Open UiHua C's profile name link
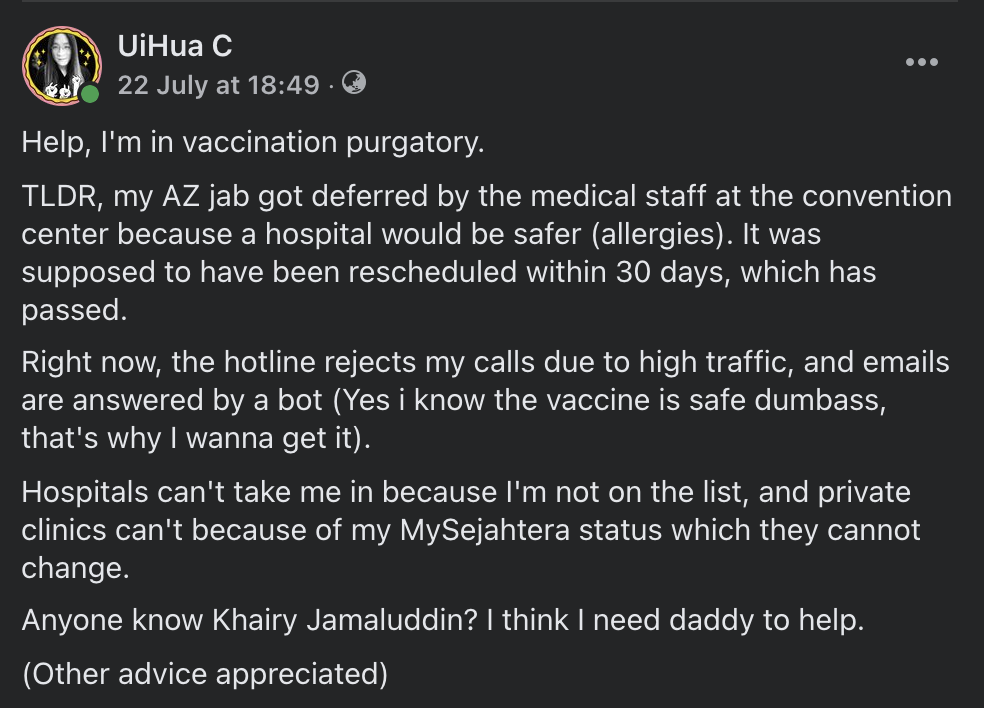The height and width of the screenshot is (708, 984). 174,46
